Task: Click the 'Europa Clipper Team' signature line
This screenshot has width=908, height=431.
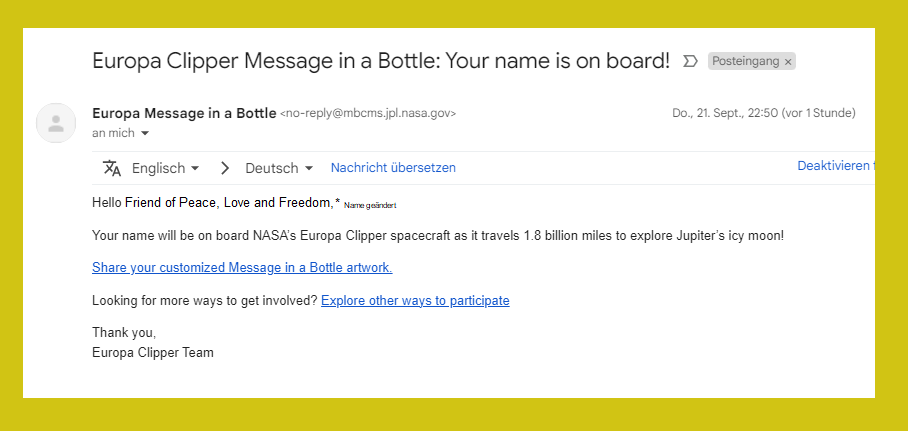Action: pyautogui.click(x=153, y=352)
